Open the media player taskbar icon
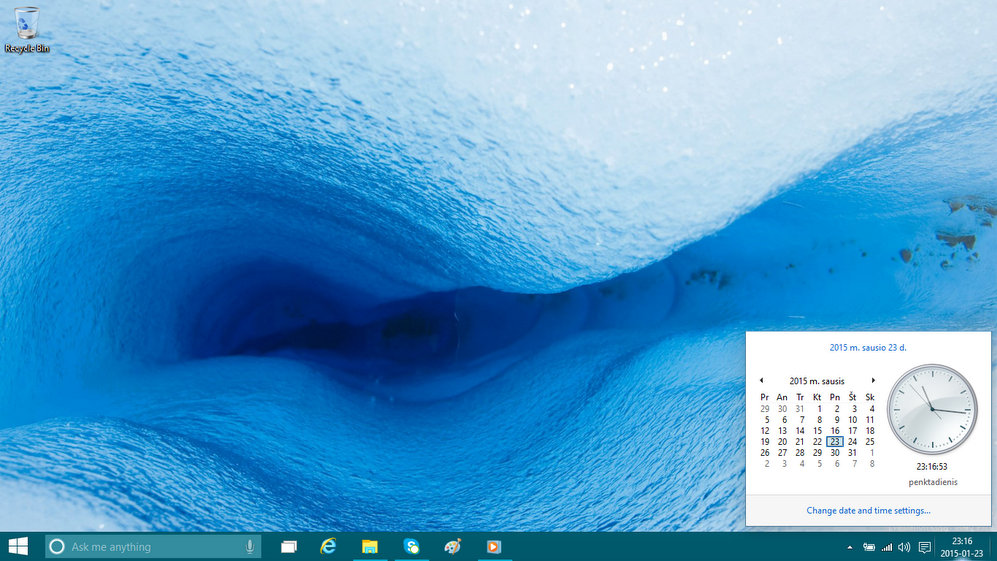The image size is (997, 561). click(x=493, y=546)
